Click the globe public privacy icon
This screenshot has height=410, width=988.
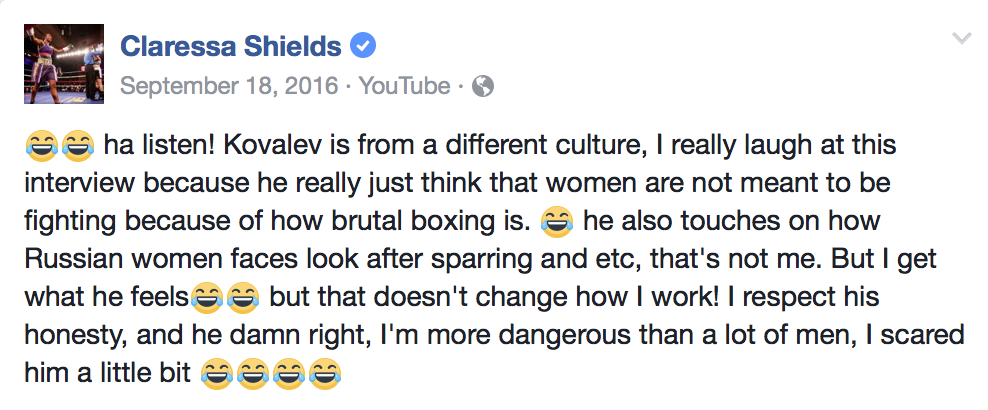[x=482, y=87]
